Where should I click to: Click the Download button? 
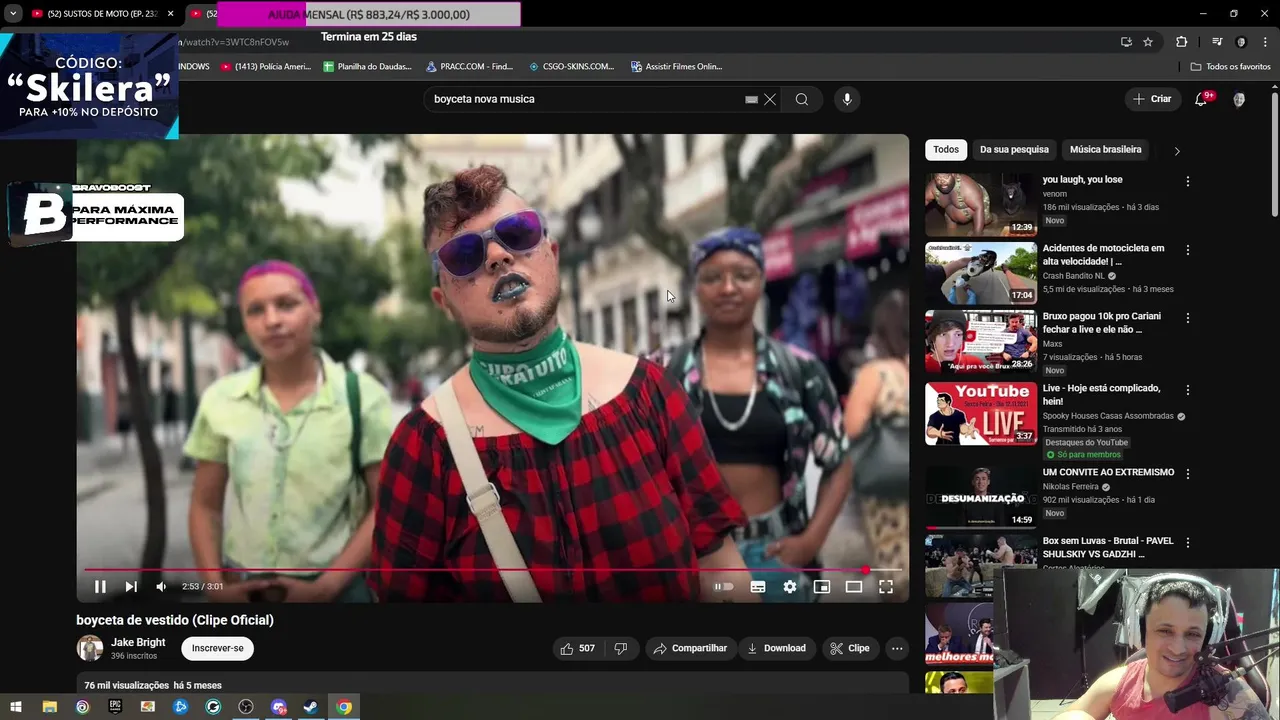click(x=777, y=648)
